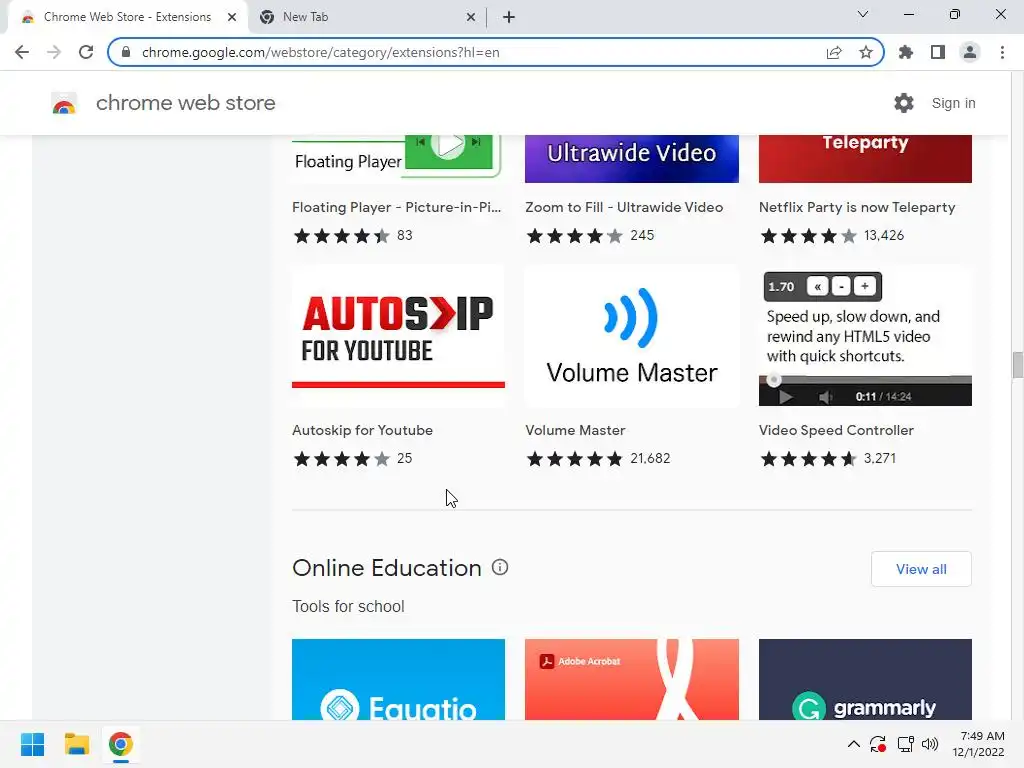Open the Adobe Acrobat extension card
The image size is (1024, 768).
(x=632, y=679)
